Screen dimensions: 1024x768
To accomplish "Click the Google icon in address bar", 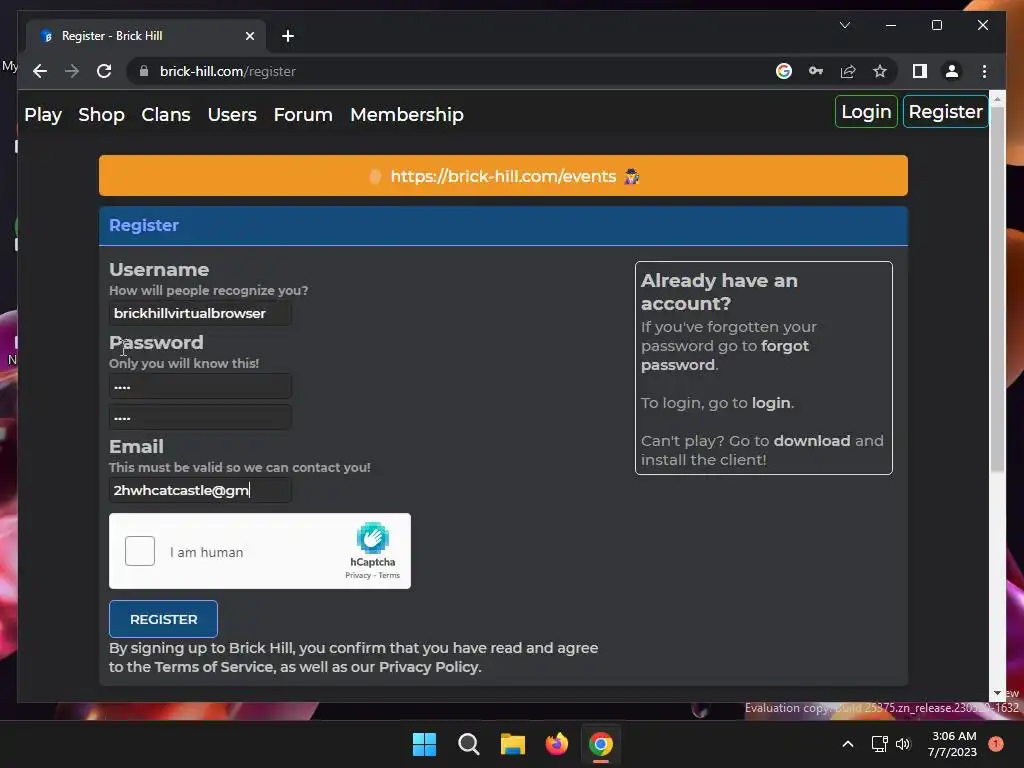I will [x=784, y=71].
